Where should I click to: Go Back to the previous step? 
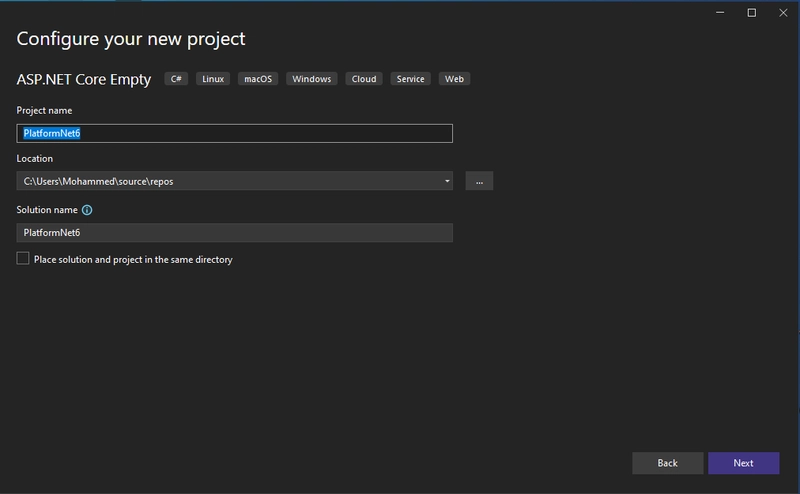[667, 463]
